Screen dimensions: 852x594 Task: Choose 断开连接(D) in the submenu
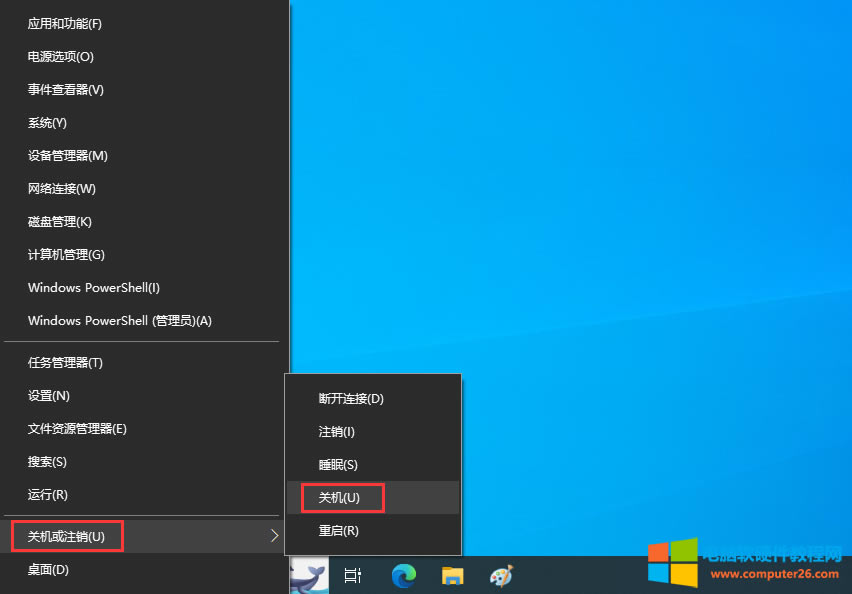[x=351, y=398]
